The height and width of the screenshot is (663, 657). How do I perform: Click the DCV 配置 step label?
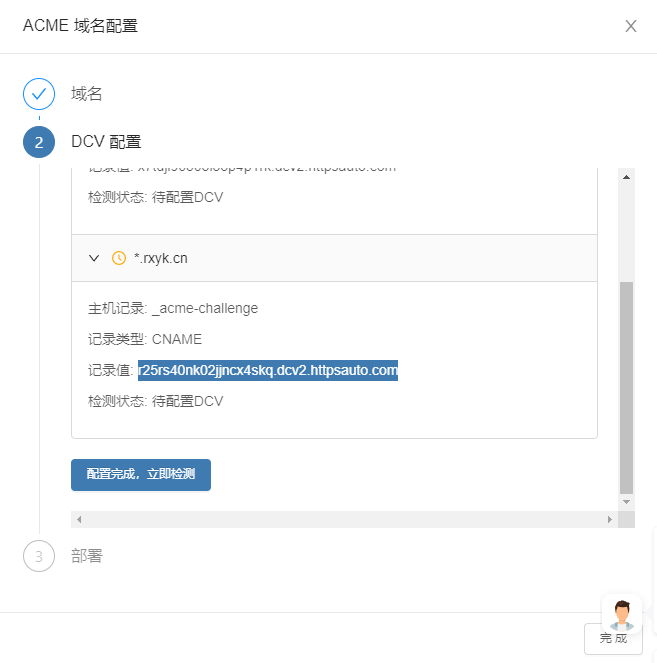tap(106, 142)
